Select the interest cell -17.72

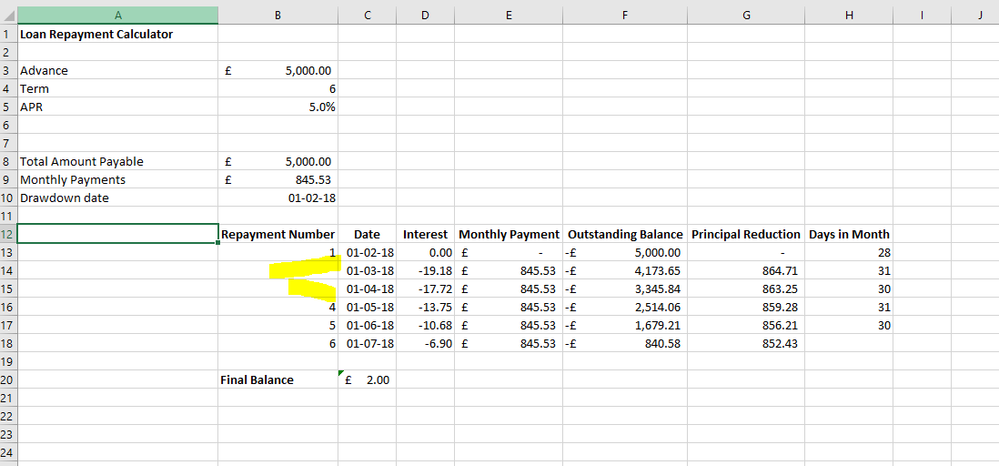pyautogui.click(x=426, y=289)
